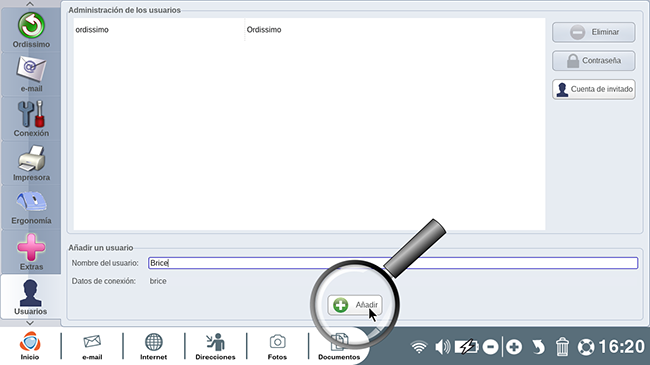Open the Impresora settings section
The width and height of the screenshot is (650, 365).
(31, 163)
